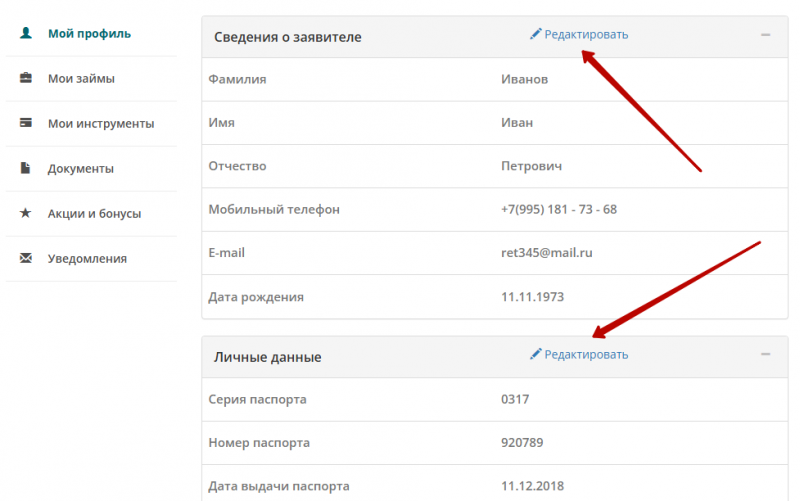Select the Мой профиль menu label

(x=89, y=34)
